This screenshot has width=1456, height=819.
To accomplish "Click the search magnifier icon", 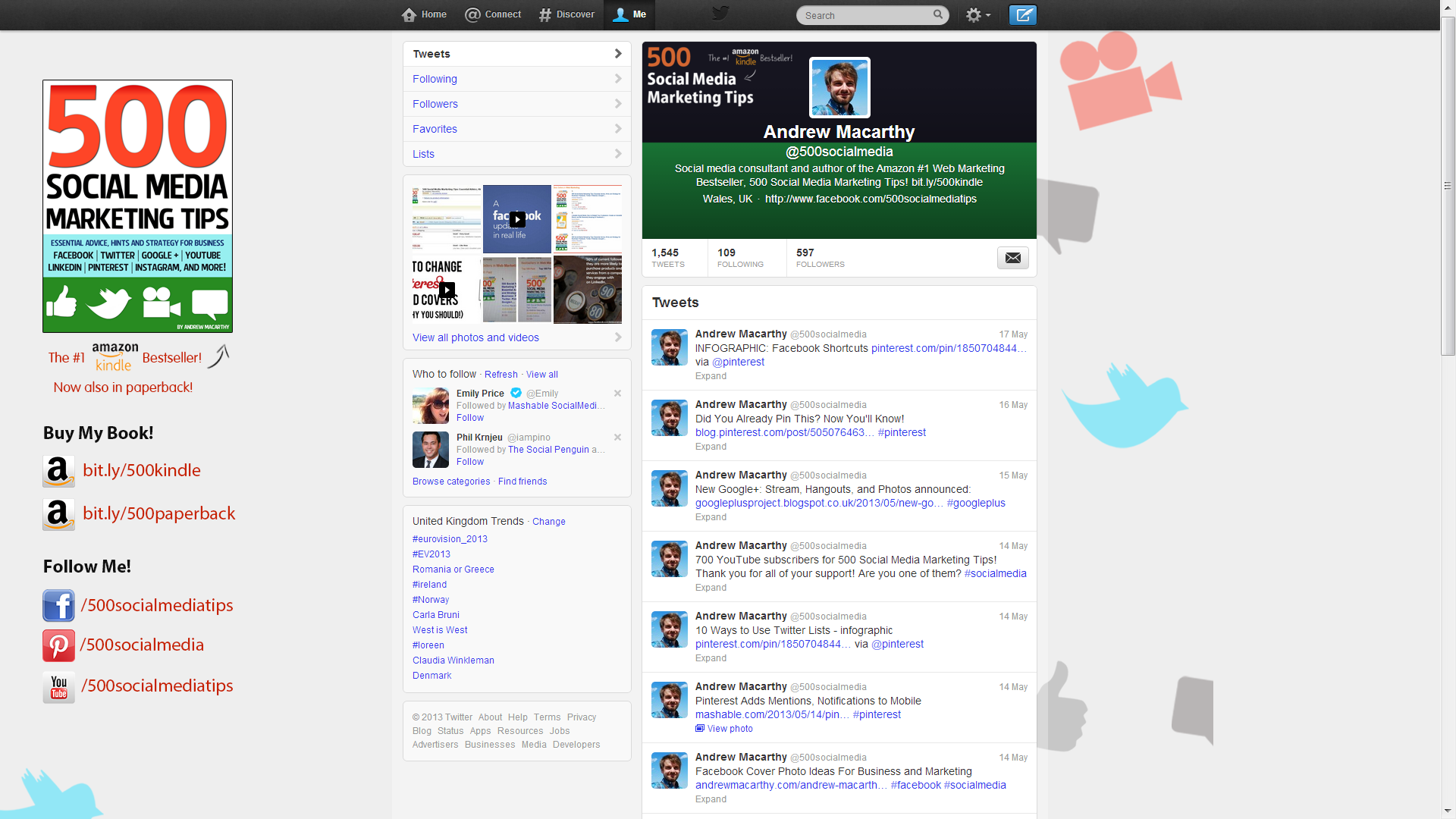I will coord(938,14).
